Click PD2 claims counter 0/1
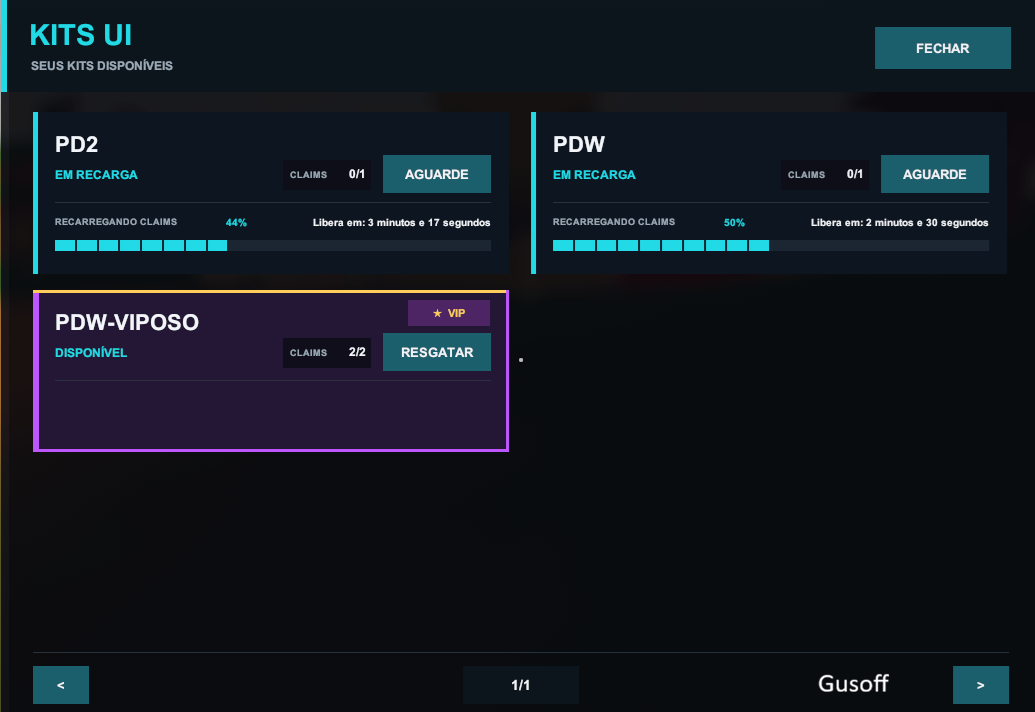 [x=327, y=175]
